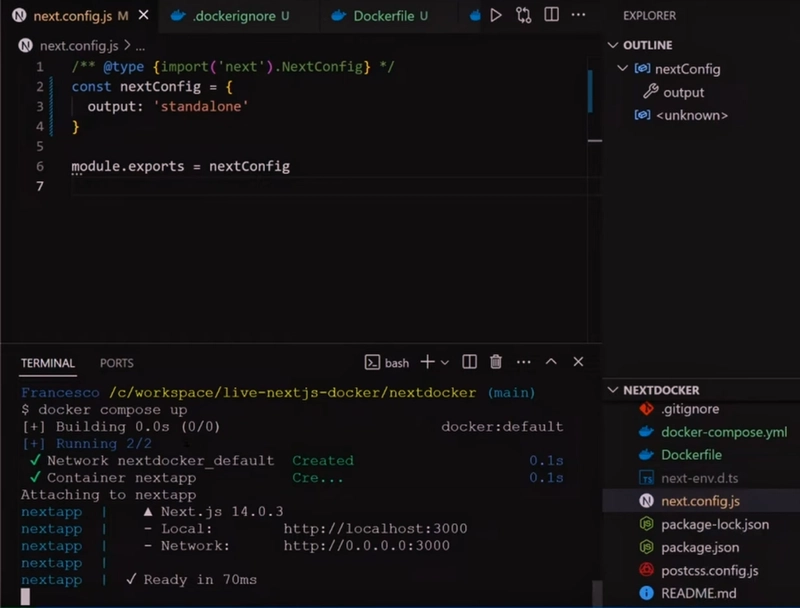
Task: Create a new terminal with plus icon
Action: point(427,362)
